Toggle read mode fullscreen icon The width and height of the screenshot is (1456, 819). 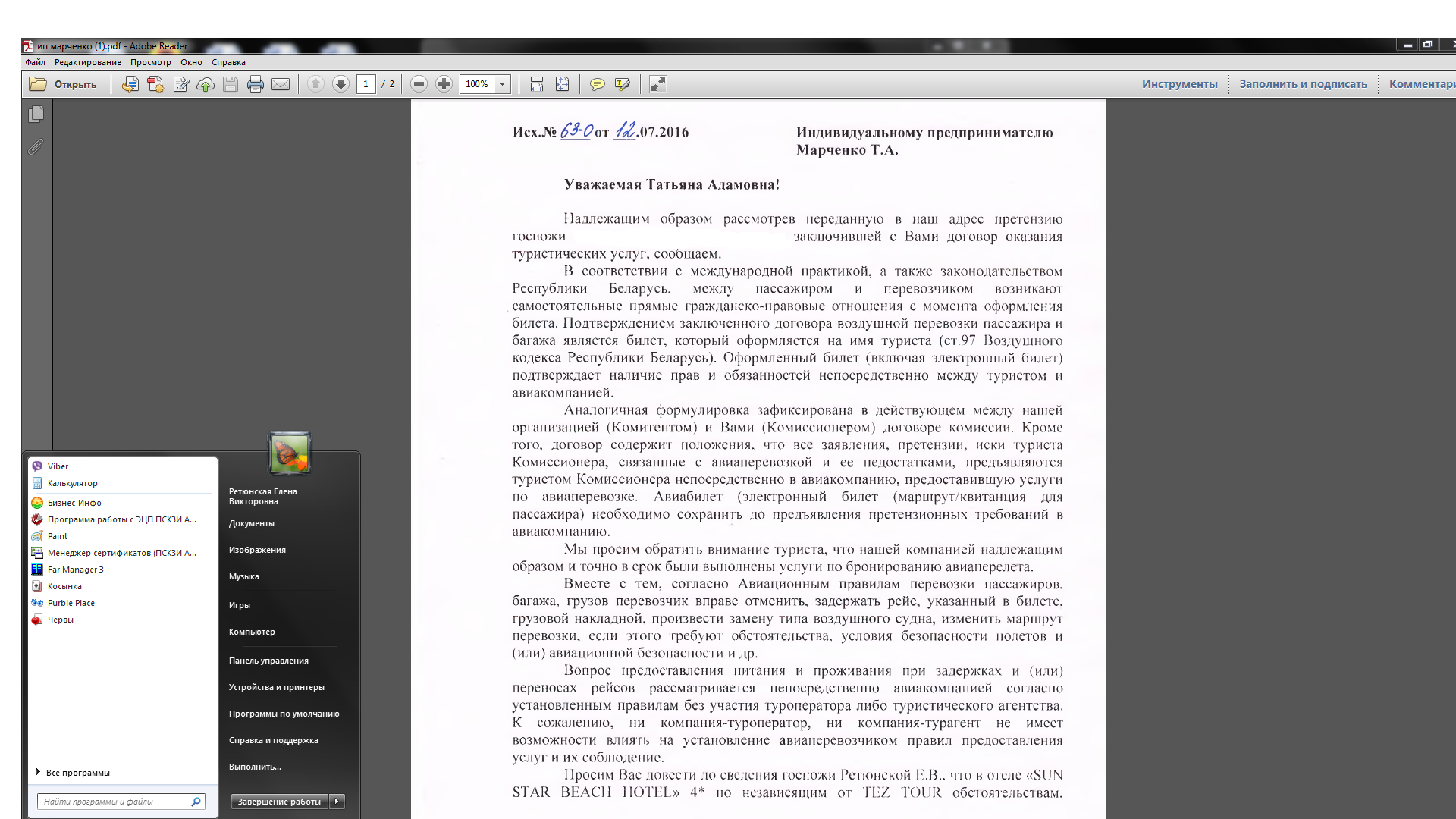(x=658, y=84)
